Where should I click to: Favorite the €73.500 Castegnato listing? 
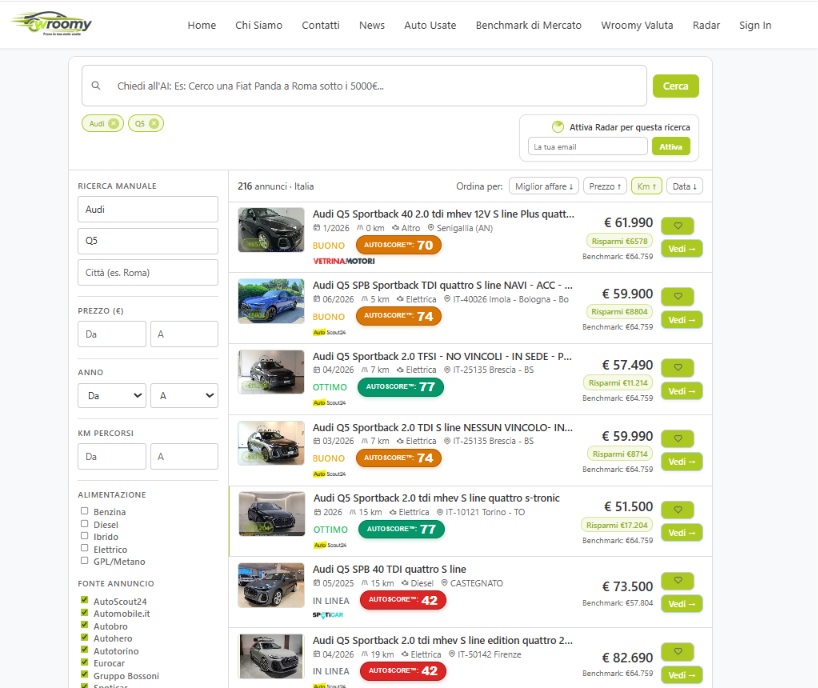678,581
